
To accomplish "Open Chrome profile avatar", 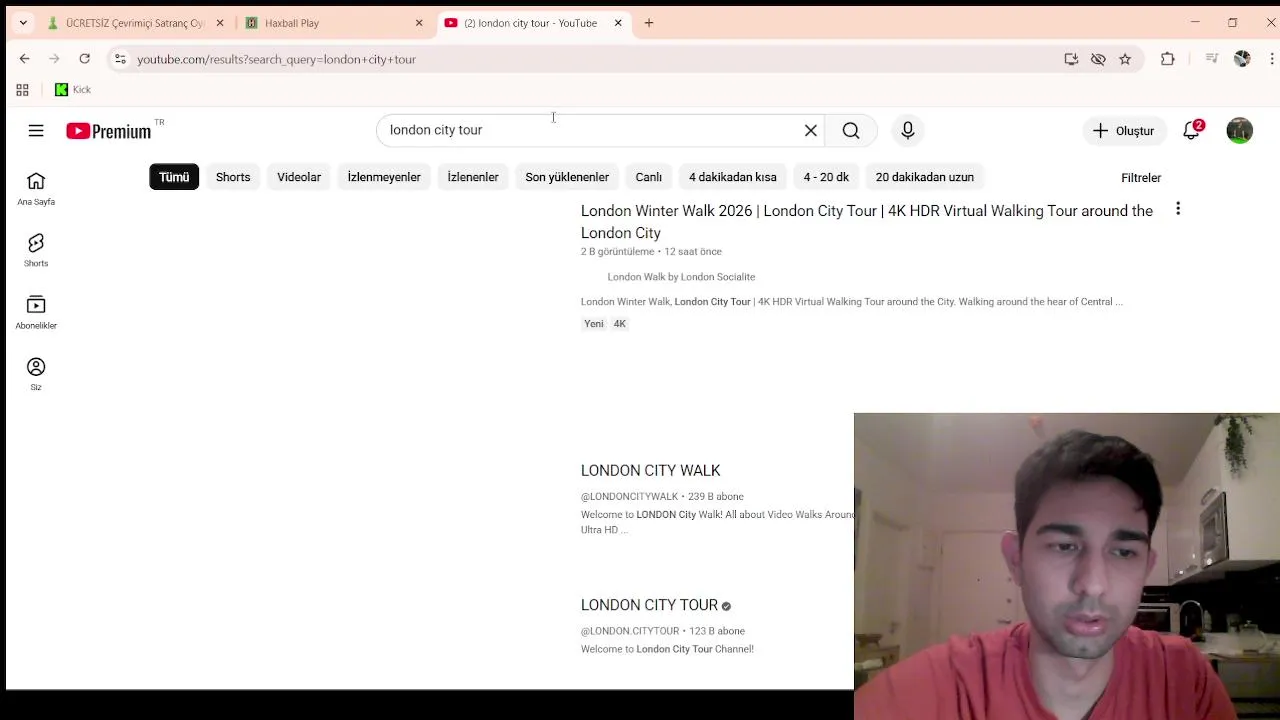I will tap(1242, 59).
